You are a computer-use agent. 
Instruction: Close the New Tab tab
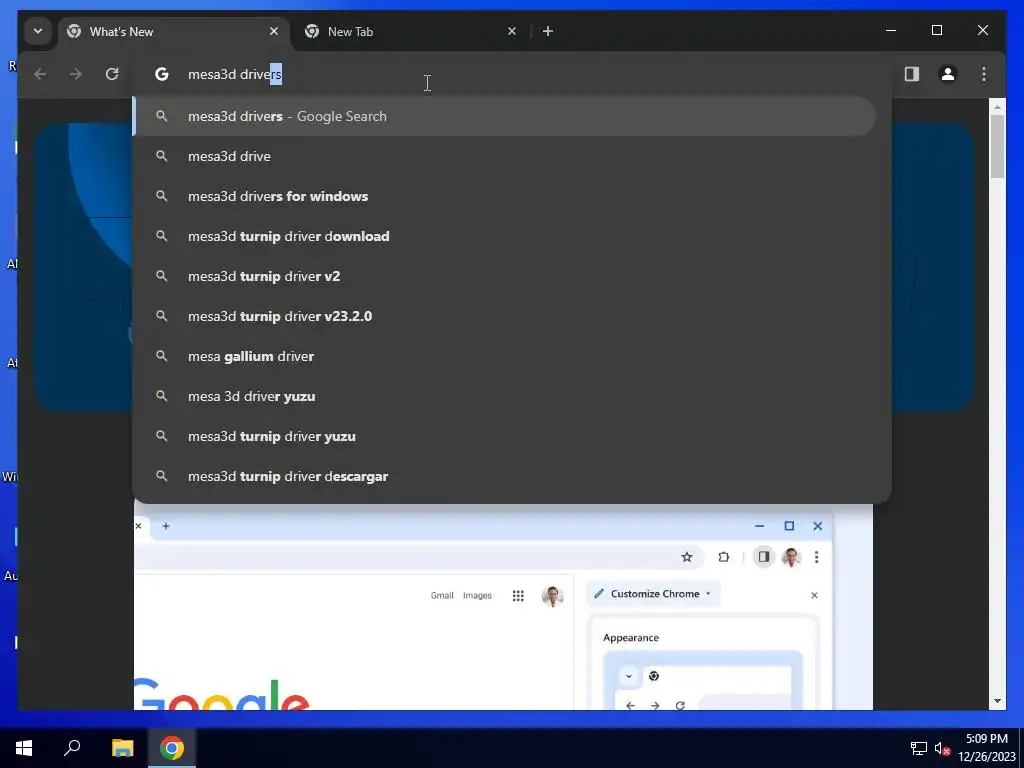tap(512, 31)
